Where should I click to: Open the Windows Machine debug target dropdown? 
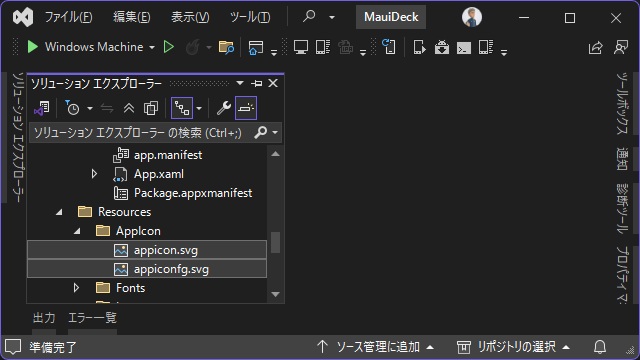pos(152,47)
